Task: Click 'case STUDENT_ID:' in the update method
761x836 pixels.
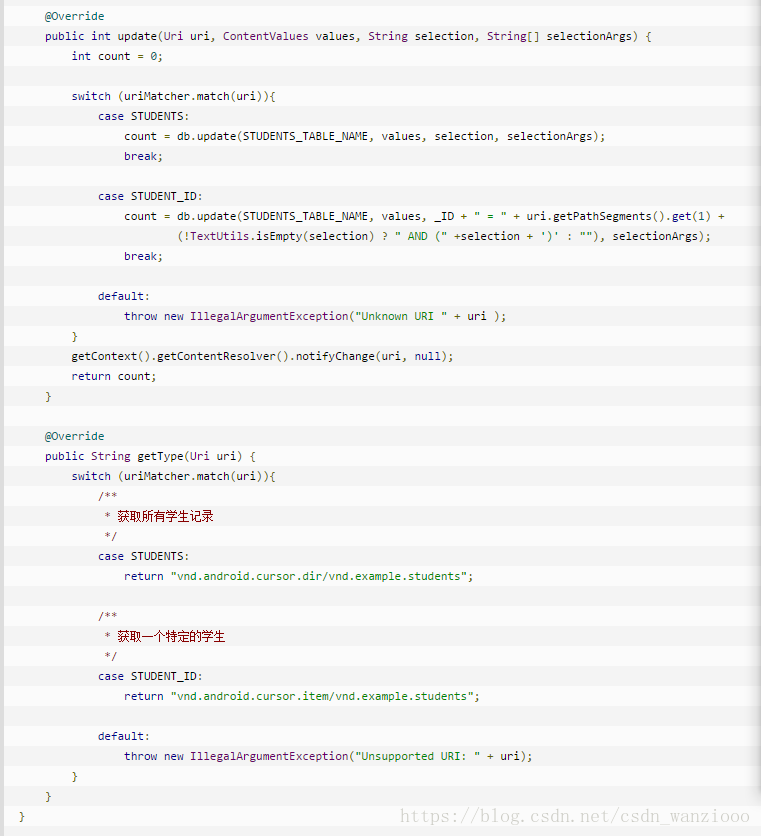Action: point(150,196)
